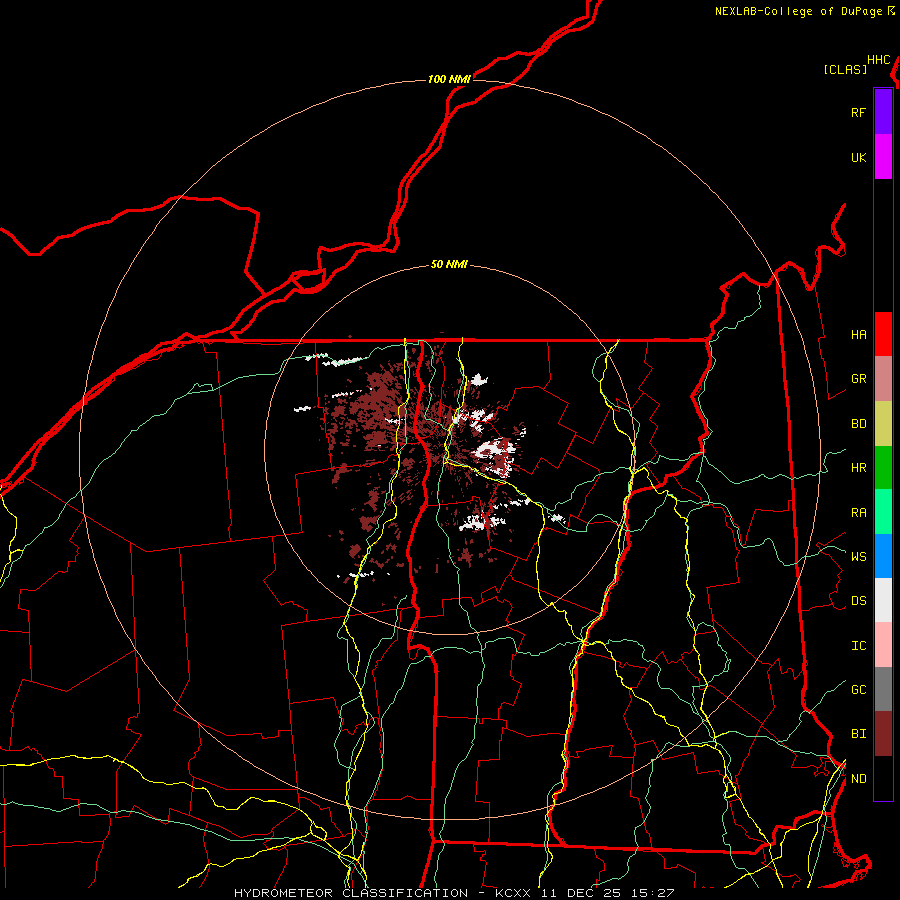Click the WS legend label
Screen dimensions: 900x900
pos(858,556)
